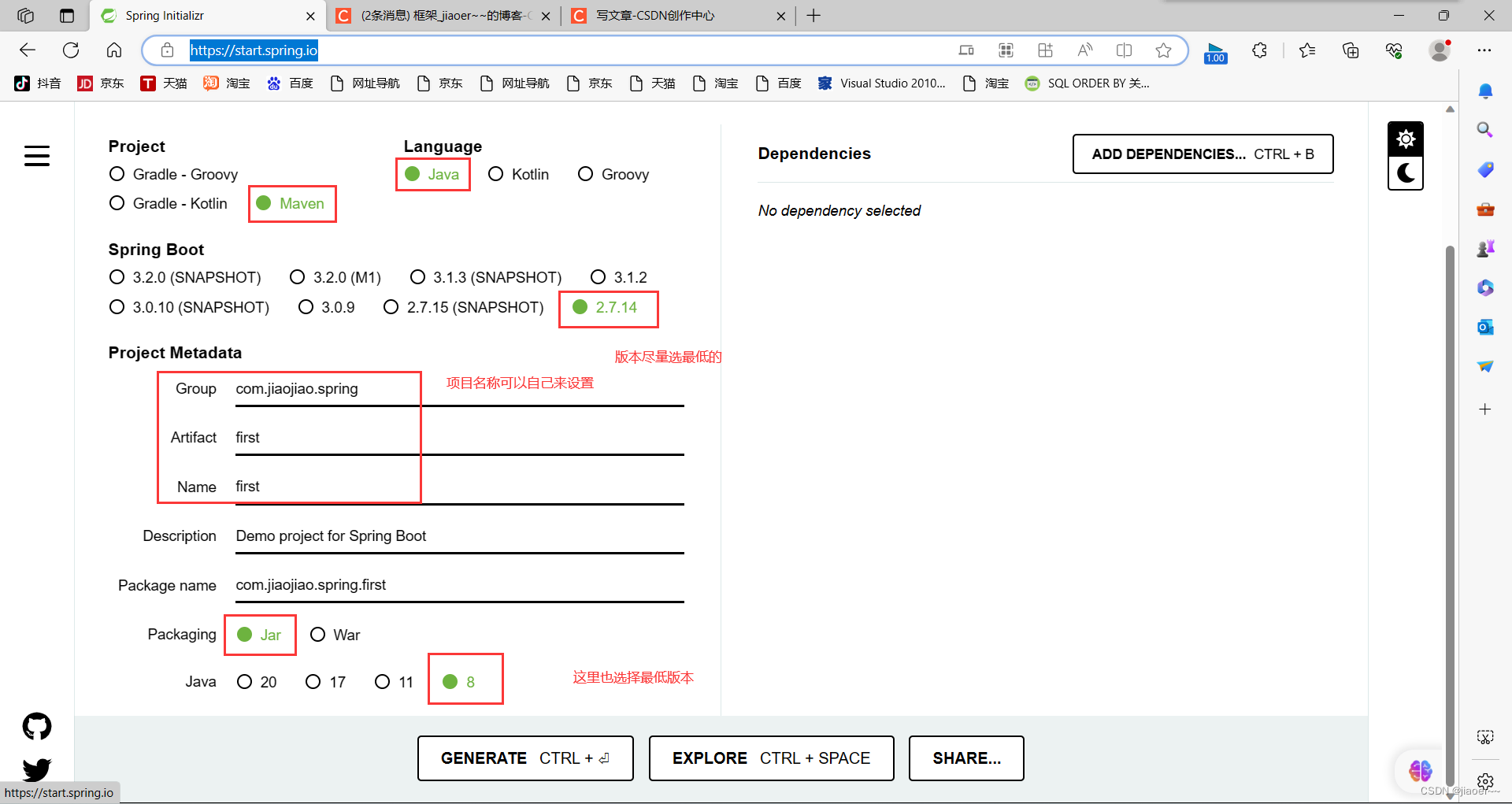The width and height of the screenshot is (1512, 804).
Task: Click the Description input field
Action: 460,536
